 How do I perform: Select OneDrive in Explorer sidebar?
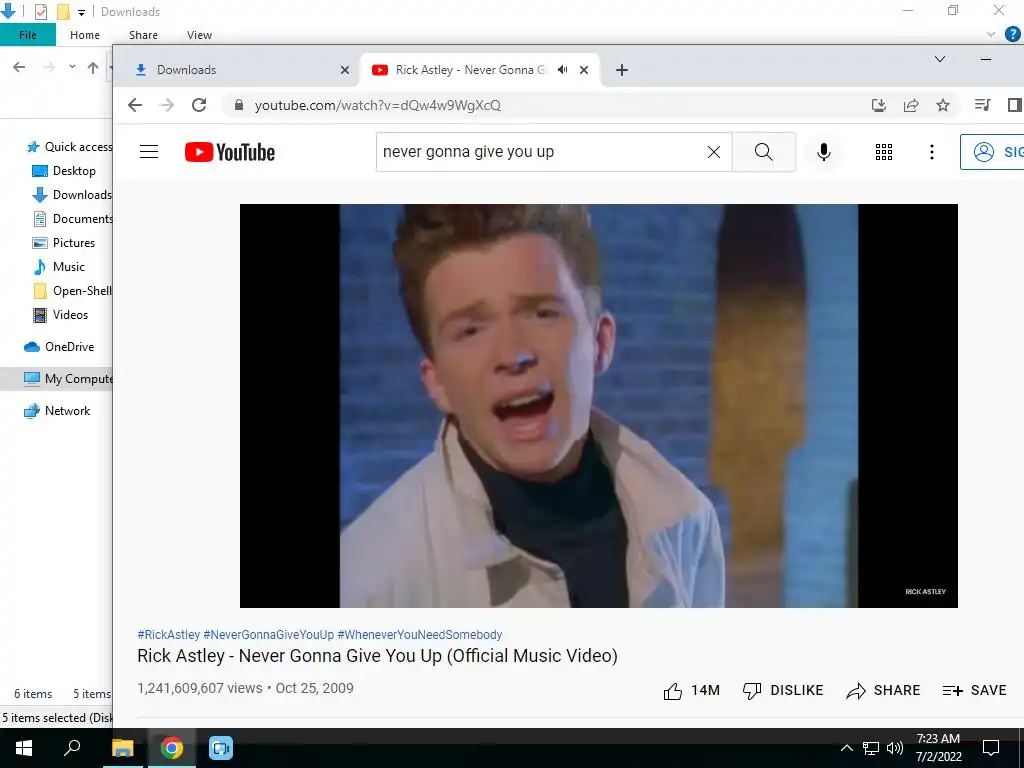point(59,347)
